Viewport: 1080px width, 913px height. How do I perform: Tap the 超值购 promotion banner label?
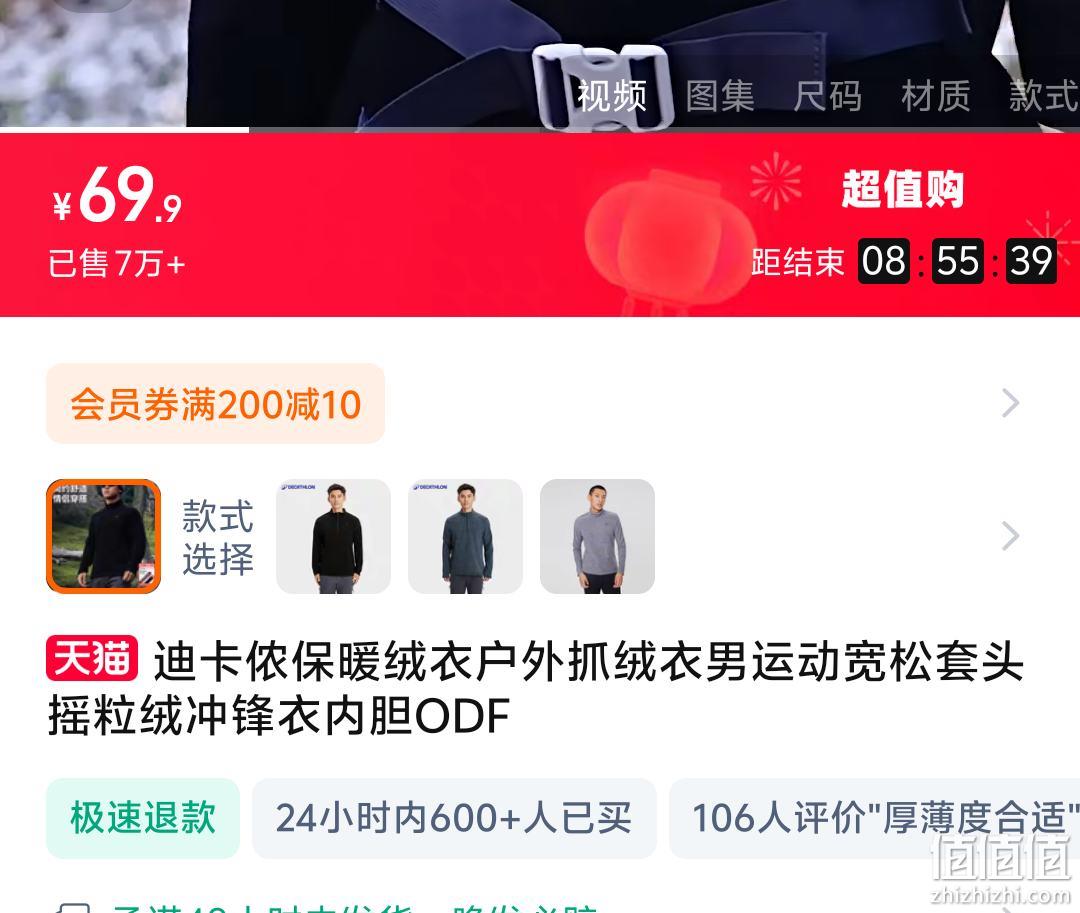point(902,189)
